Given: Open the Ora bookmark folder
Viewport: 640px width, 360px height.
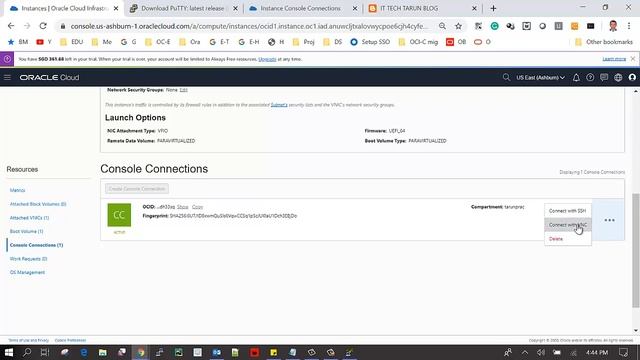Looking at the screenshot, I should pyautogui.click(x=190, y=42).
